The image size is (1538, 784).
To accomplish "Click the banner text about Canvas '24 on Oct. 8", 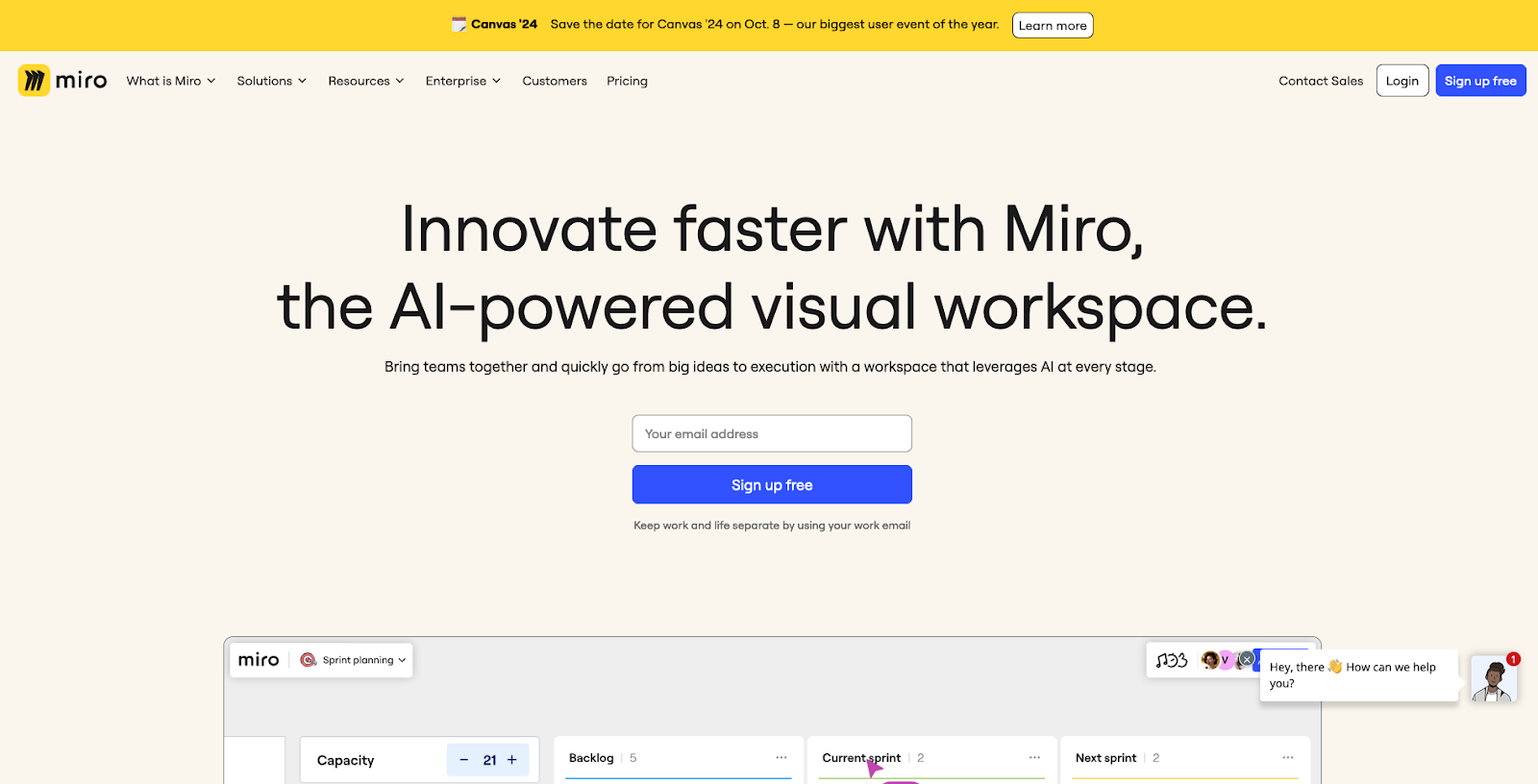I will pos(775,24).
